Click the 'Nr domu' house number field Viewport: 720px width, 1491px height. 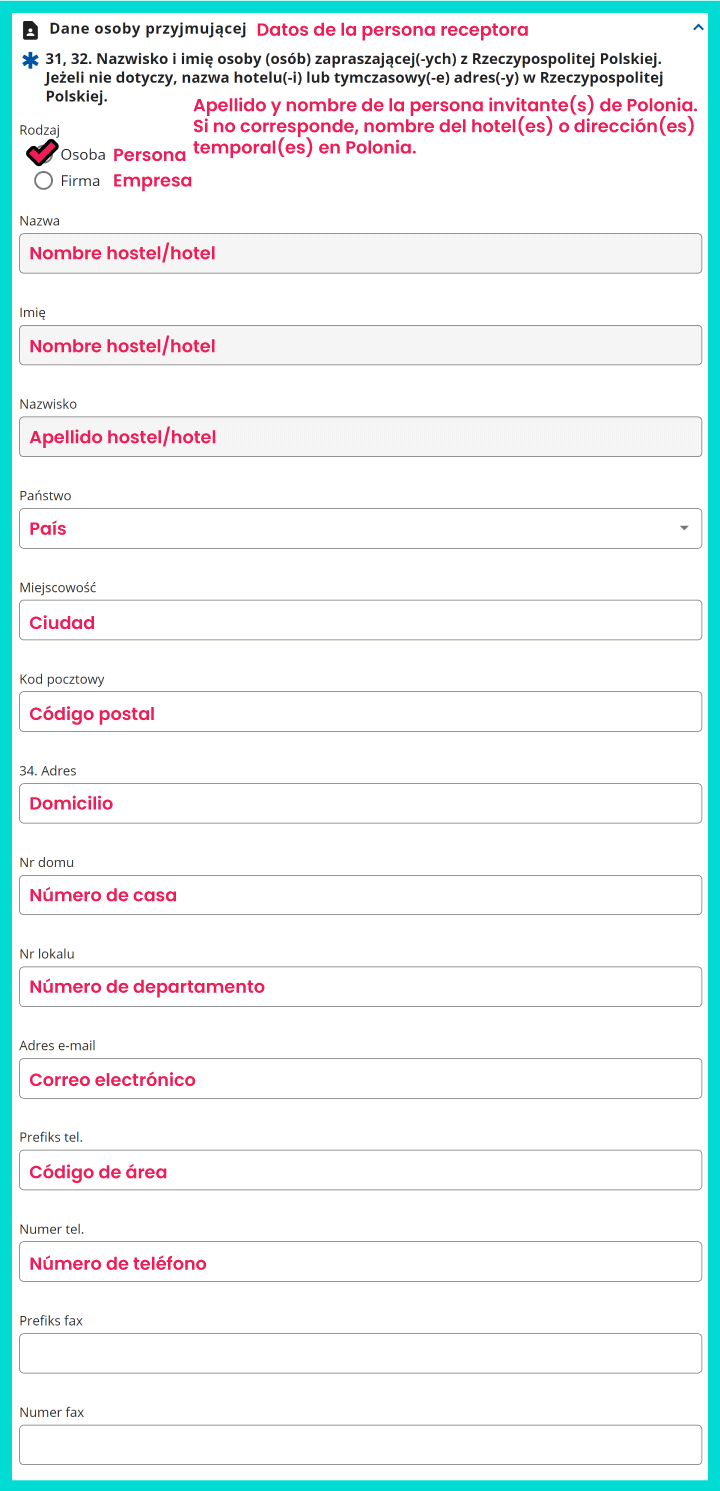(x=360, y=895)
